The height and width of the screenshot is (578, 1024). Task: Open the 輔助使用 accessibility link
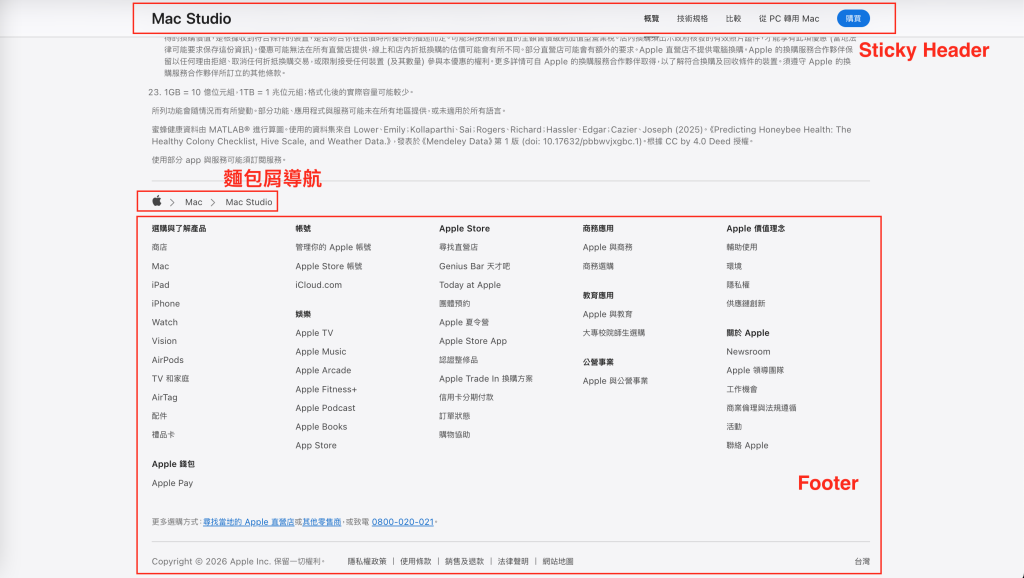point(742,247)
